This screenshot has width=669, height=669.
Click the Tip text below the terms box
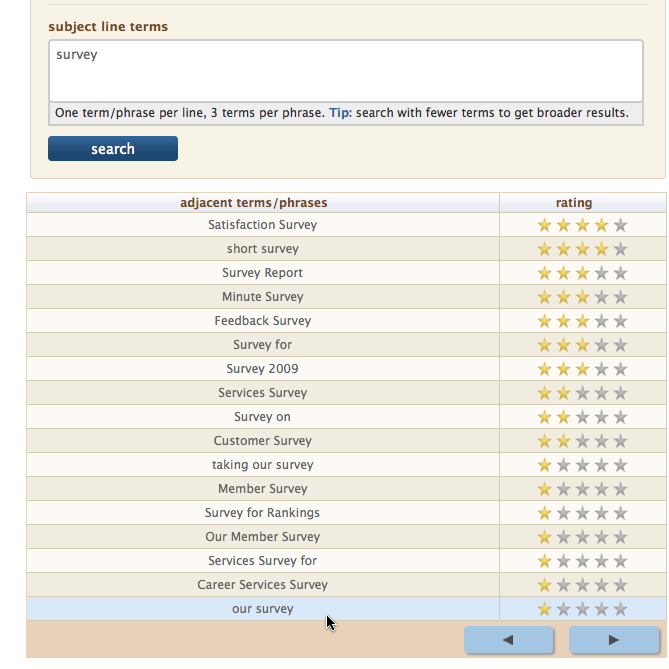click(340, 113)
